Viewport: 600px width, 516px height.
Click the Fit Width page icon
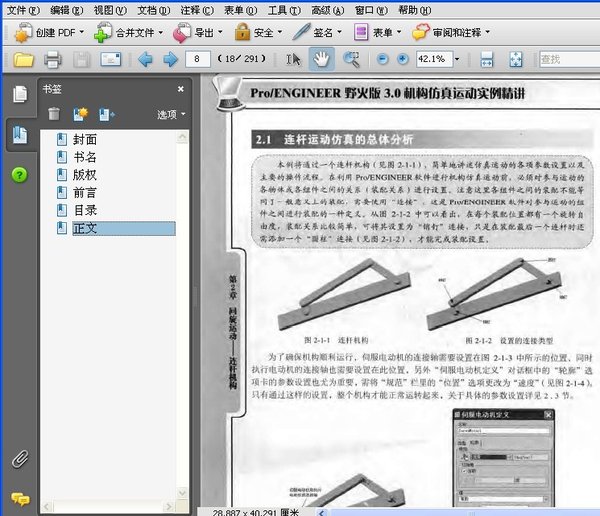point(486,59)
